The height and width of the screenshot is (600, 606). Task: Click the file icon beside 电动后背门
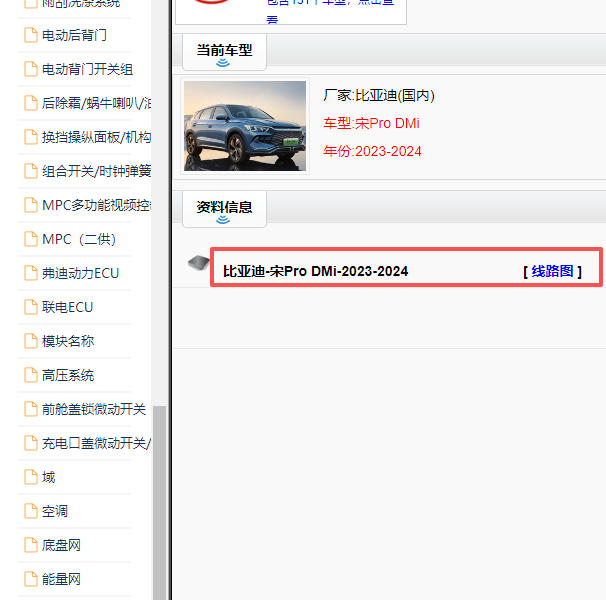click(31, 35)
